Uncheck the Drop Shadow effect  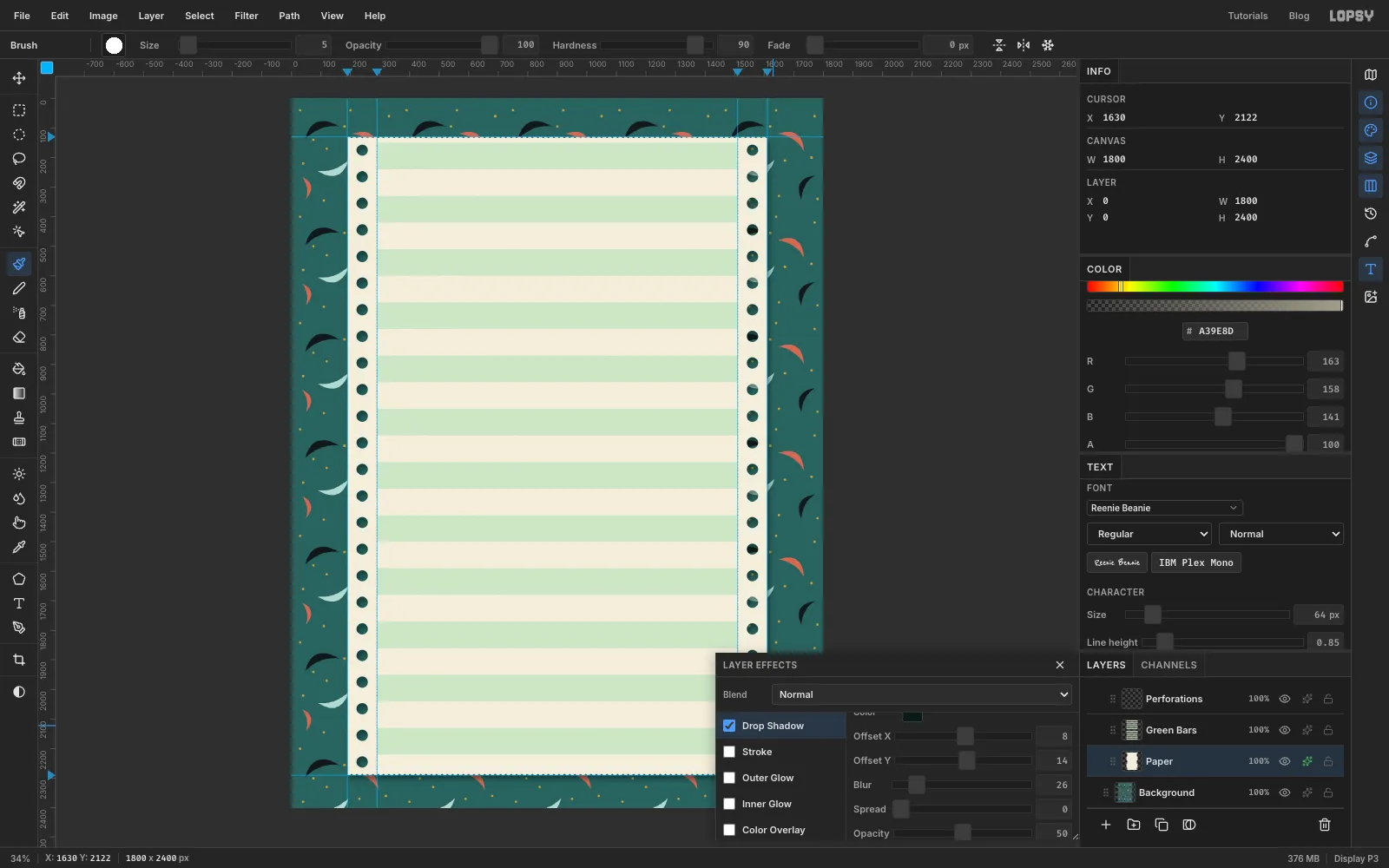click(x=729, y=726)
